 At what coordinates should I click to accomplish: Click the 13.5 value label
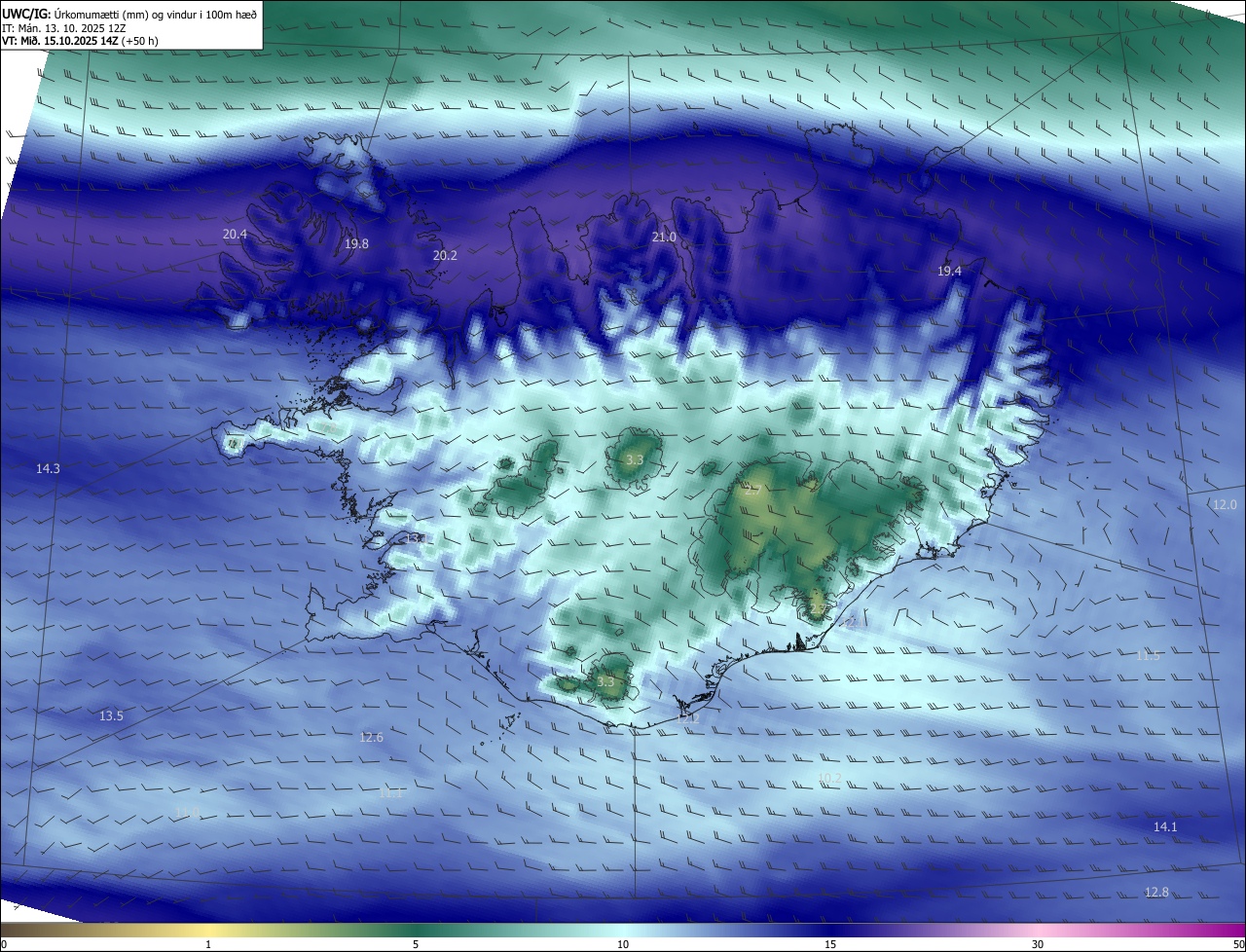[x=112, y=716]
